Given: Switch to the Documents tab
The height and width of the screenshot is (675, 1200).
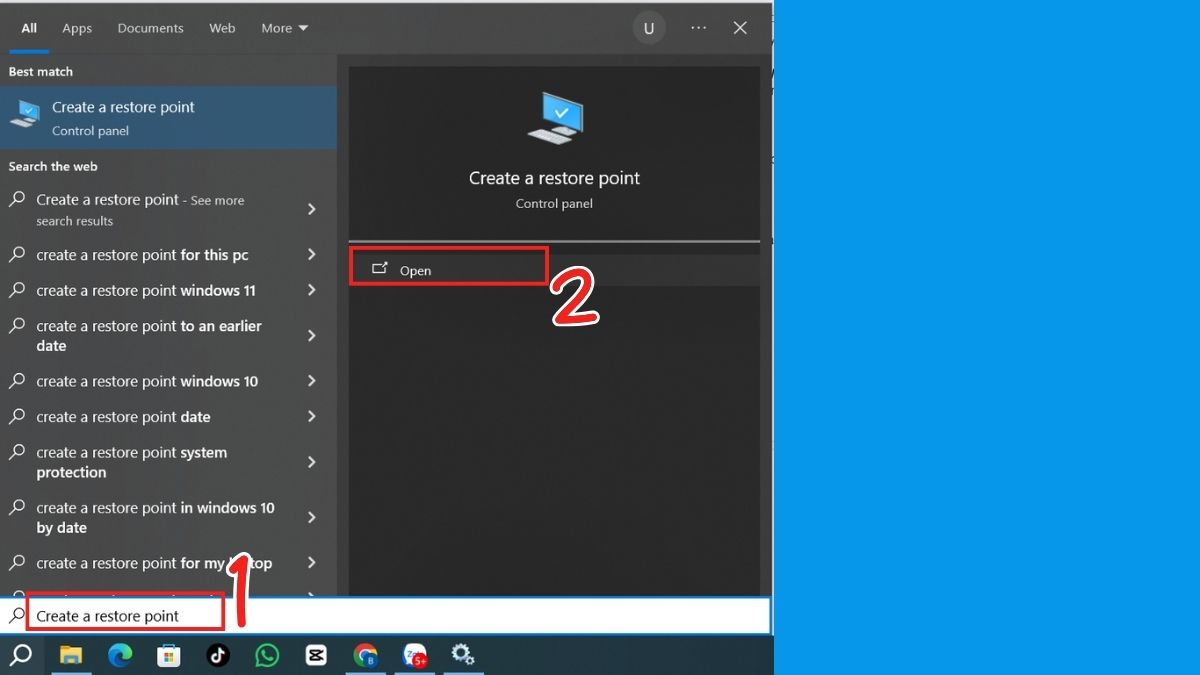Looking at the screenshot, I should pos(150,27).
